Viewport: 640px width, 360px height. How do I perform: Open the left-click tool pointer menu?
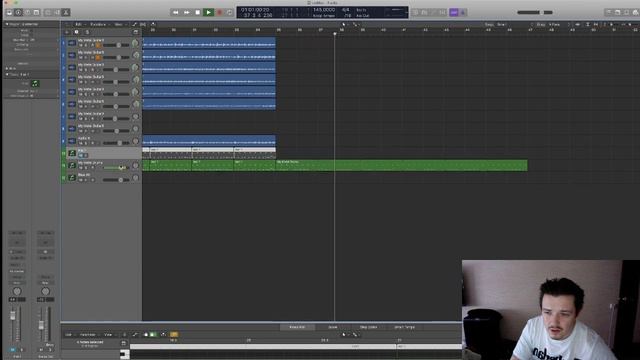click(x=344, y=24)
